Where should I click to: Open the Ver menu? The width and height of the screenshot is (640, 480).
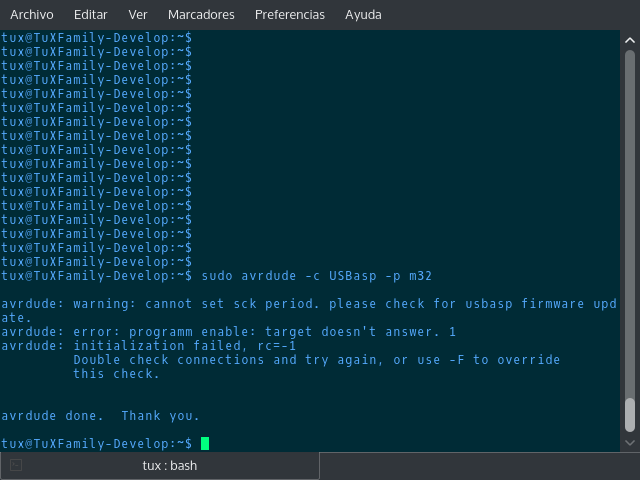click(138, 15)
